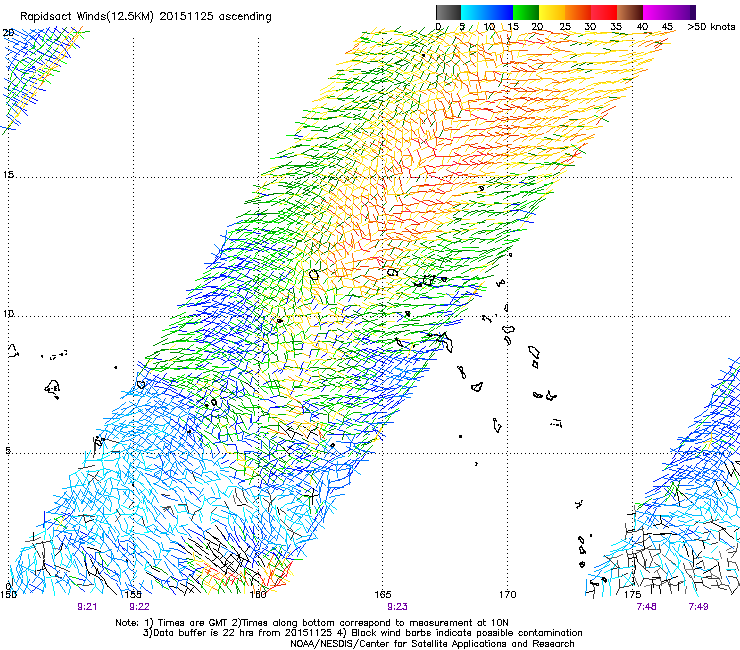
Task: Click the '150' longitude axis label
Action: tap(8, 594)
